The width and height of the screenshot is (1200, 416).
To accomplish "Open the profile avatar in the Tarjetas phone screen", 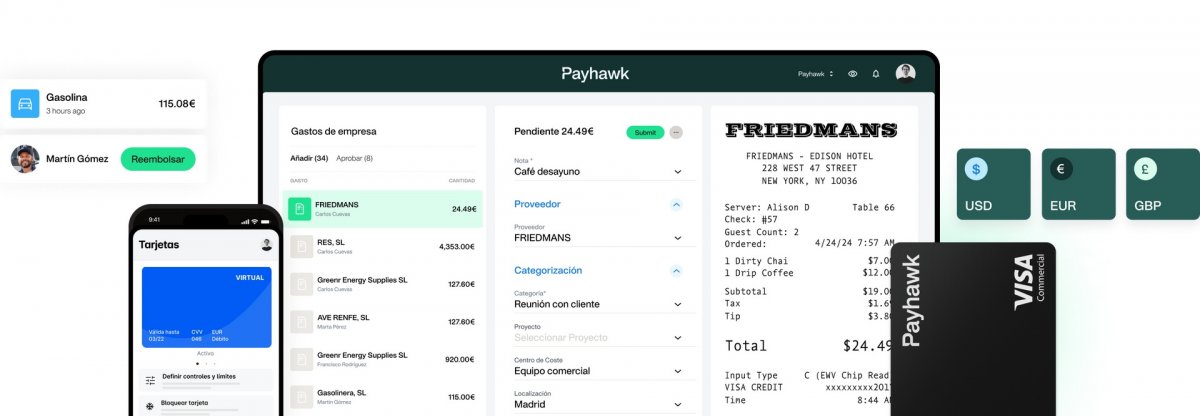I will point(266,245).
